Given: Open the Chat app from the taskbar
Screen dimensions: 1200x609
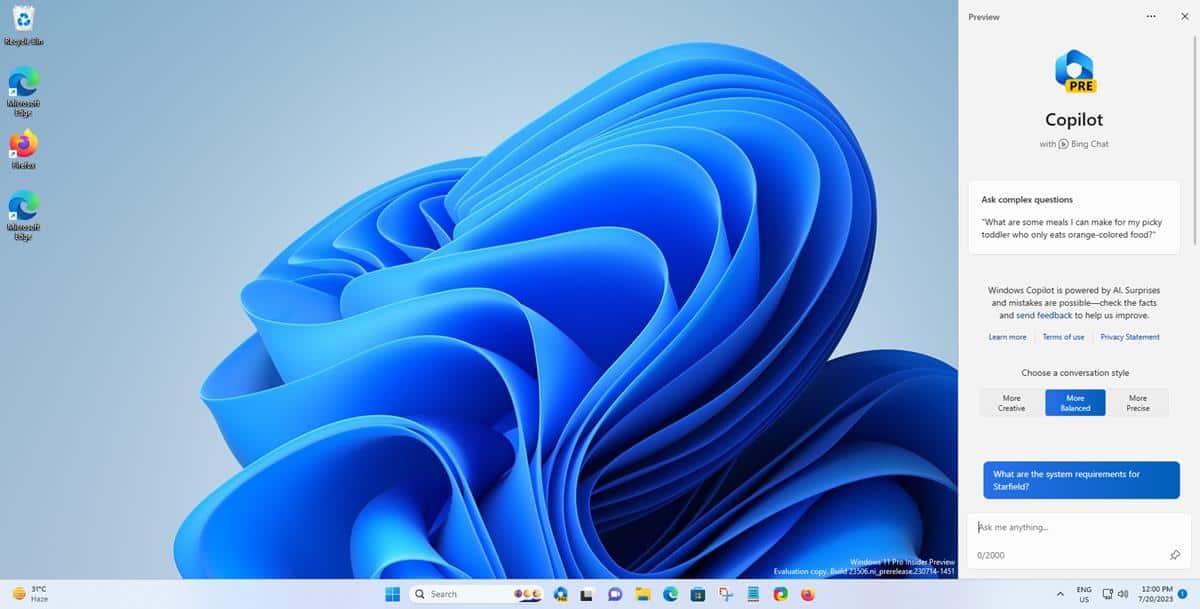Looking at the screenshot, I should click(x=615, y=594).
